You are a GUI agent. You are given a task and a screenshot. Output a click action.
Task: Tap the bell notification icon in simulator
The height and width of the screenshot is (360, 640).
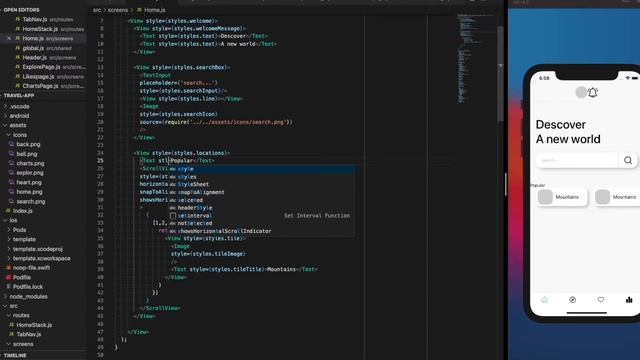pyautogui.click(x=593, y=93)
